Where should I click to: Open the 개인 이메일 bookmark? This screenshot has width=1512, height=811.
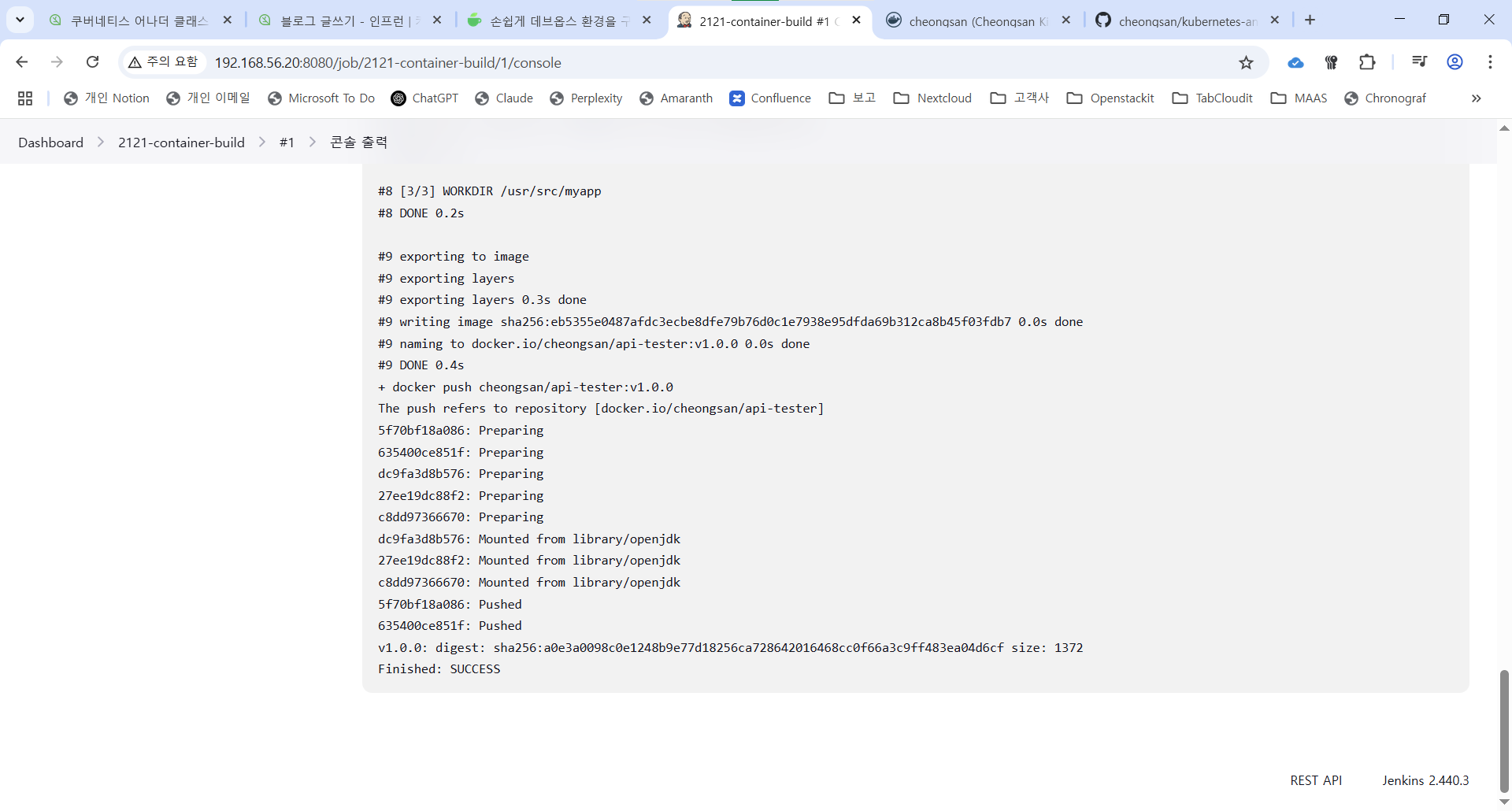208,98
